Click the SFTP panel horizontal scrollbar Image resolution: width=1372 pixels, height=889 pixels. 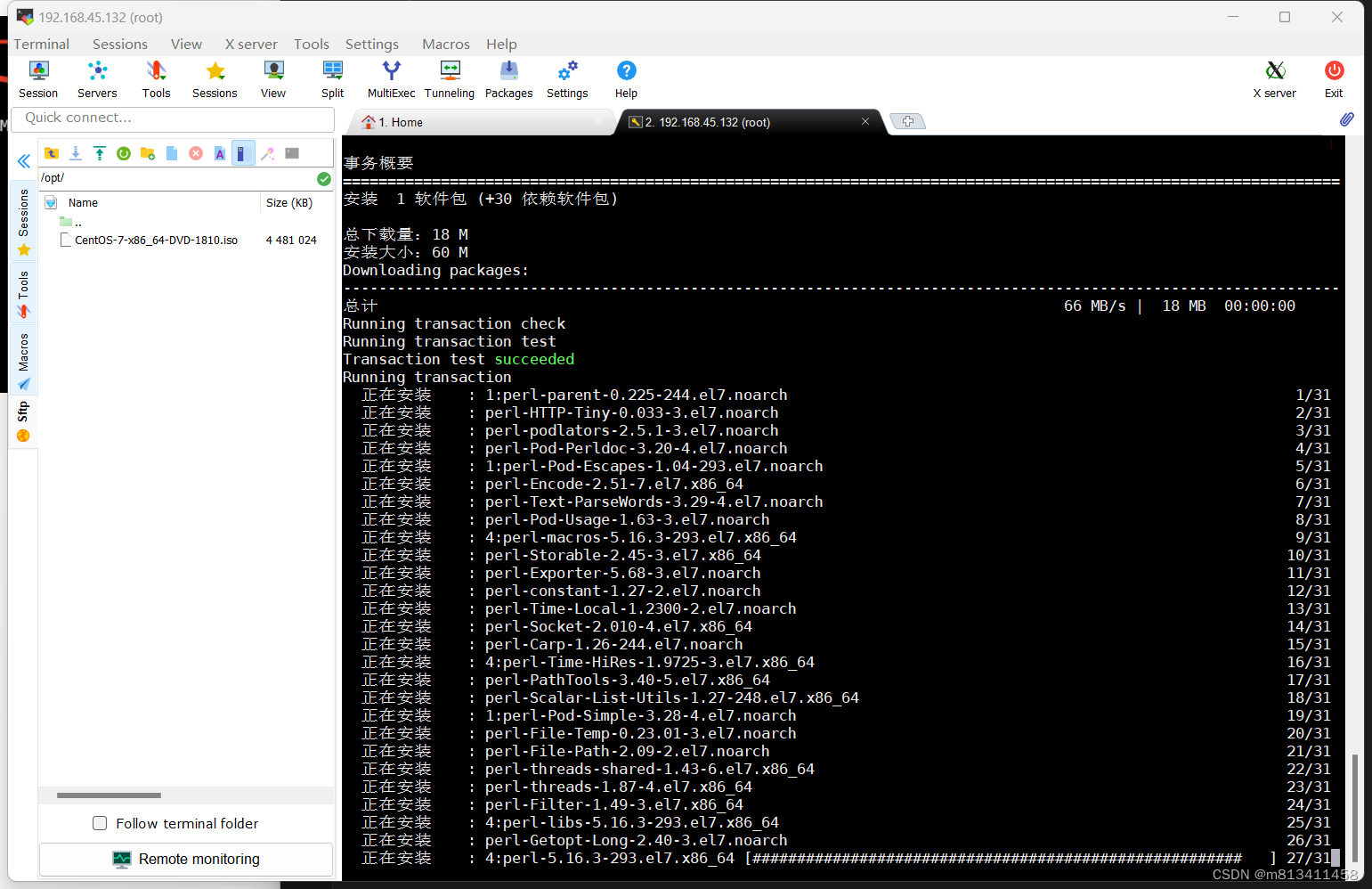pyautogui.click(x=109, y=795)
